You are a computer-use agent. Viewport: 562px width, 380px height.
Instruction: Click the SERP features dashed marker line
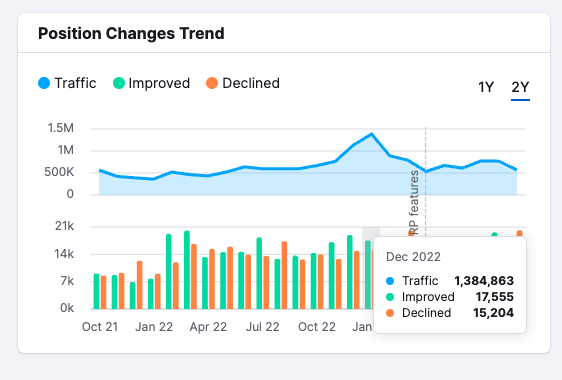[425, 179]
